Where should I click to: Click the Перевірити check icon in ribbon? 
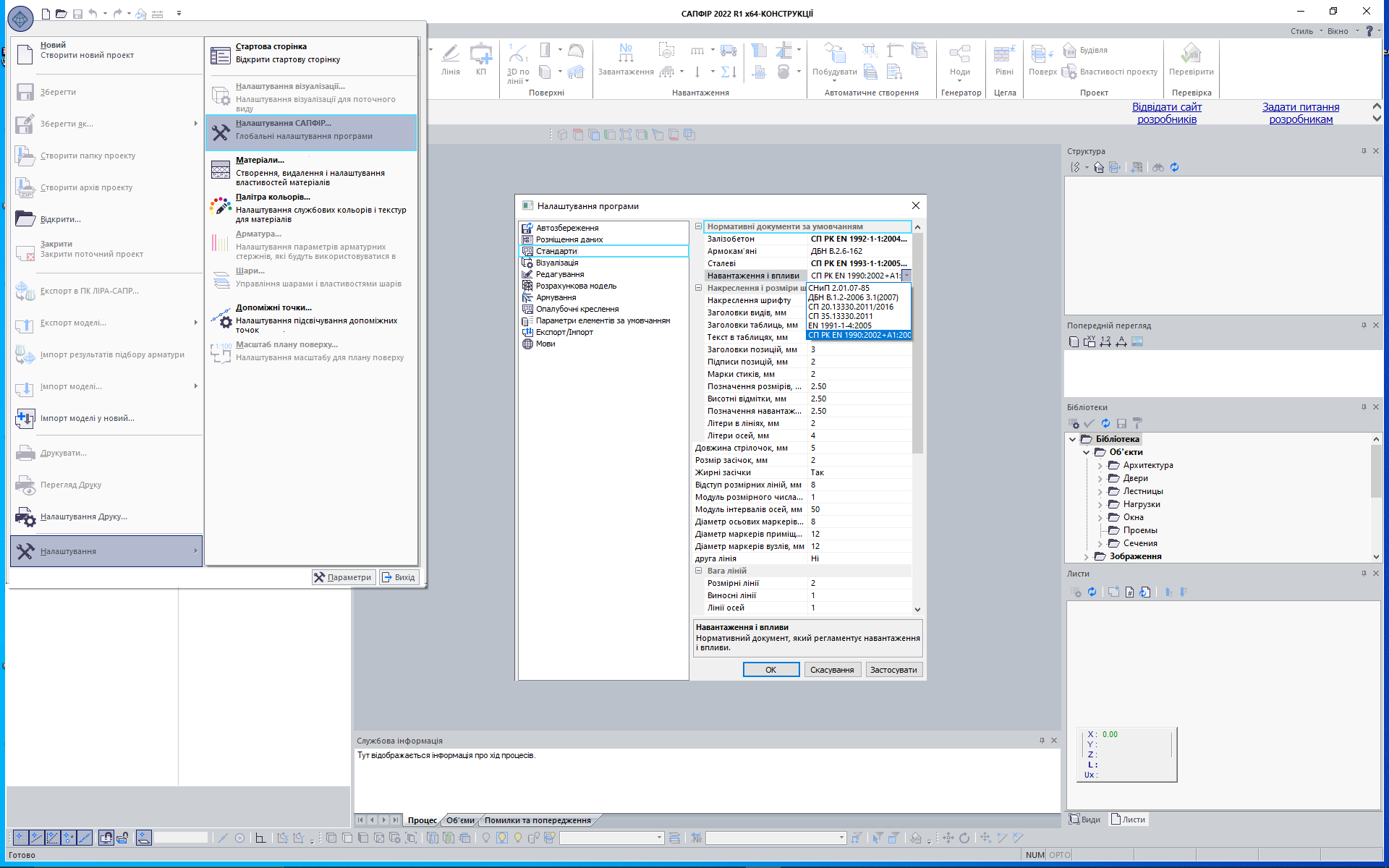pos(1191,54)
